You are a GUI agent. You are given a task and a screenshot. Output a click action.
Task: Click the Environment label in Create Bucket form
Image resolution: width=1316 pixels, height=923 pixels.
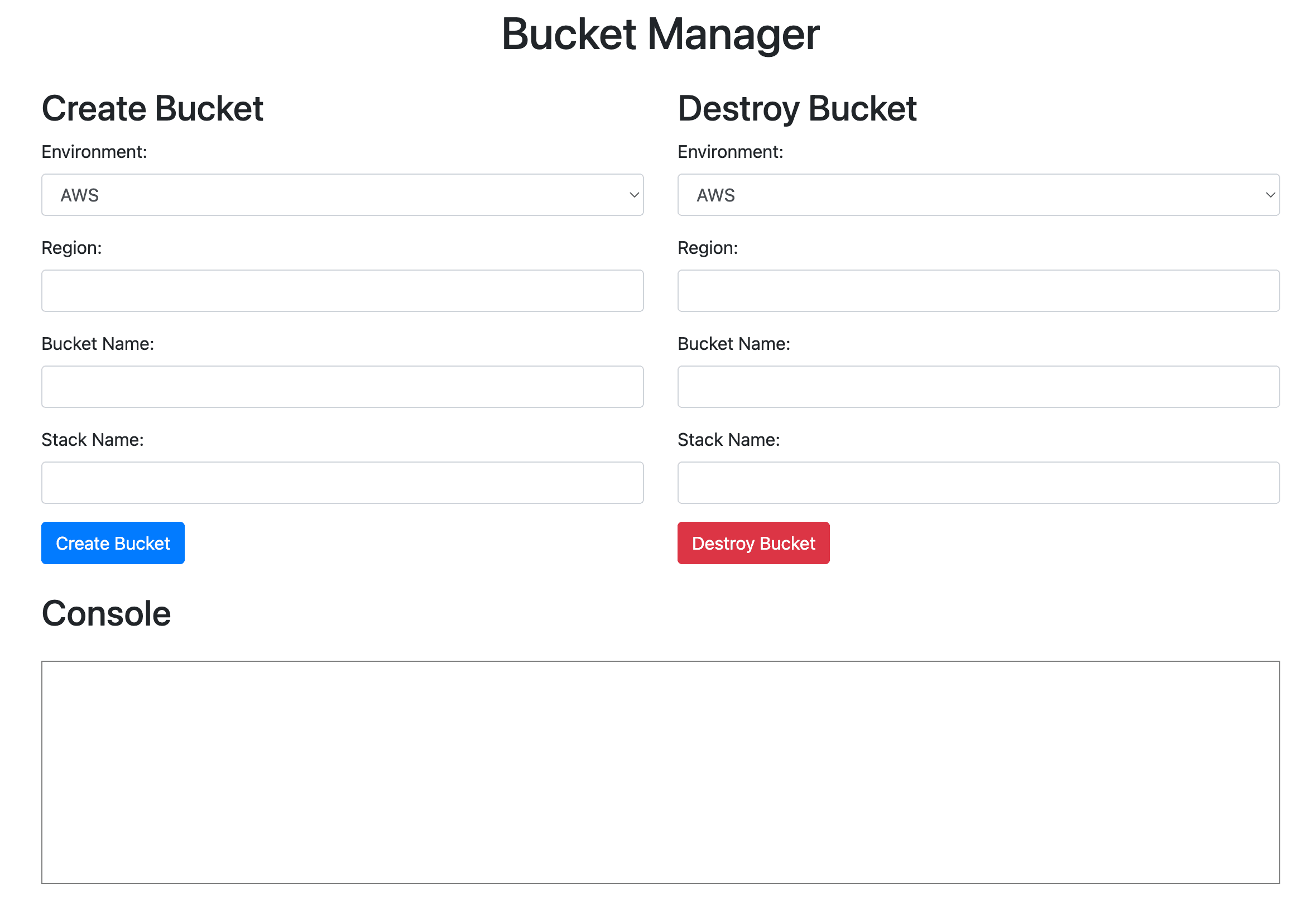pyautogui.click(x=94, y=152)
